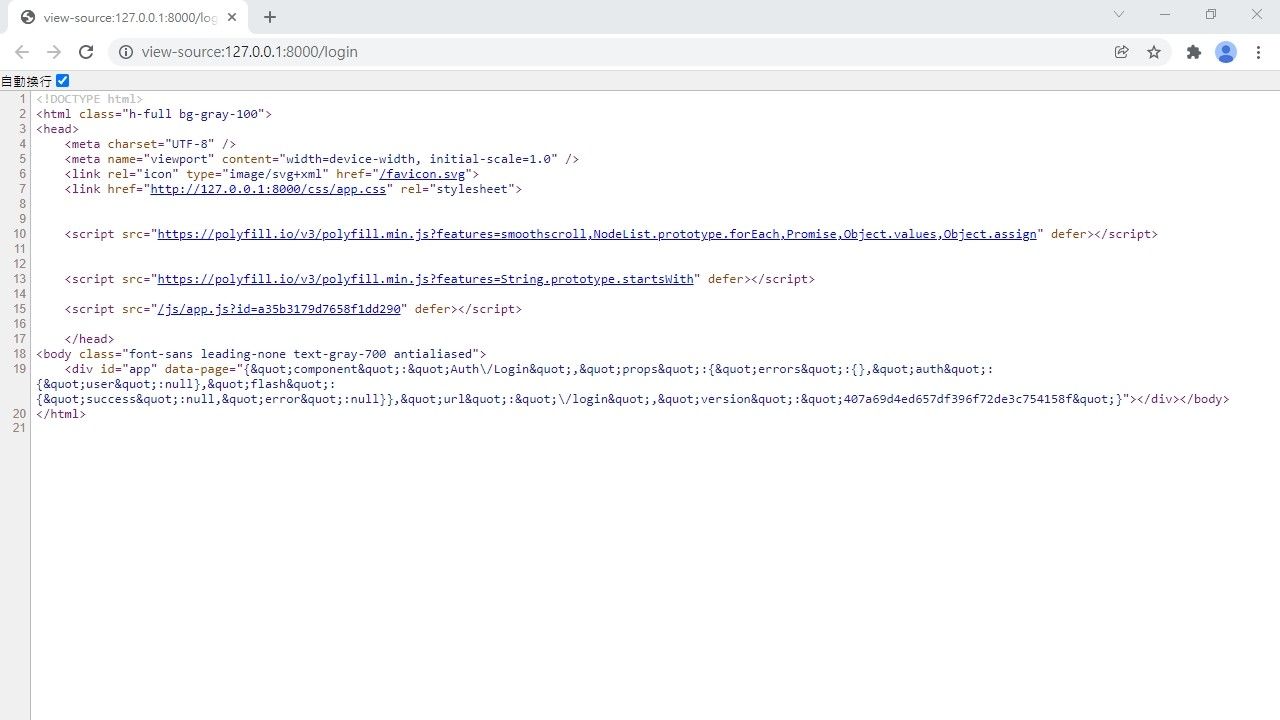The width and height of the screenshot is (1280, 720).
Task: Open Chrome's three-dot menu icon
Action: coord(1258,52)
